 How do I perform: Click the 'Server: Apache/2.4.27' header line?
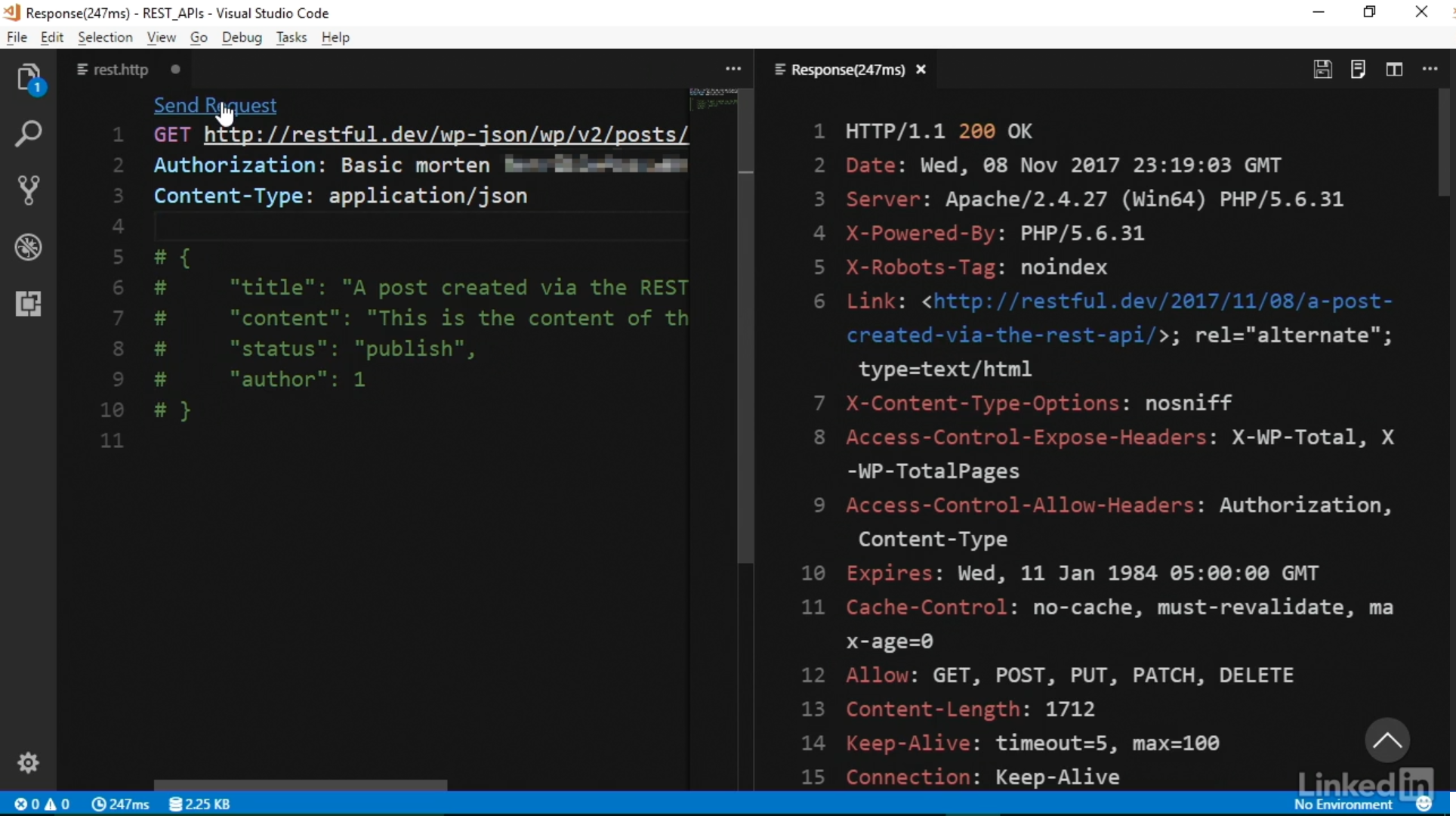pyautogui.click(x=1094, y=199)
